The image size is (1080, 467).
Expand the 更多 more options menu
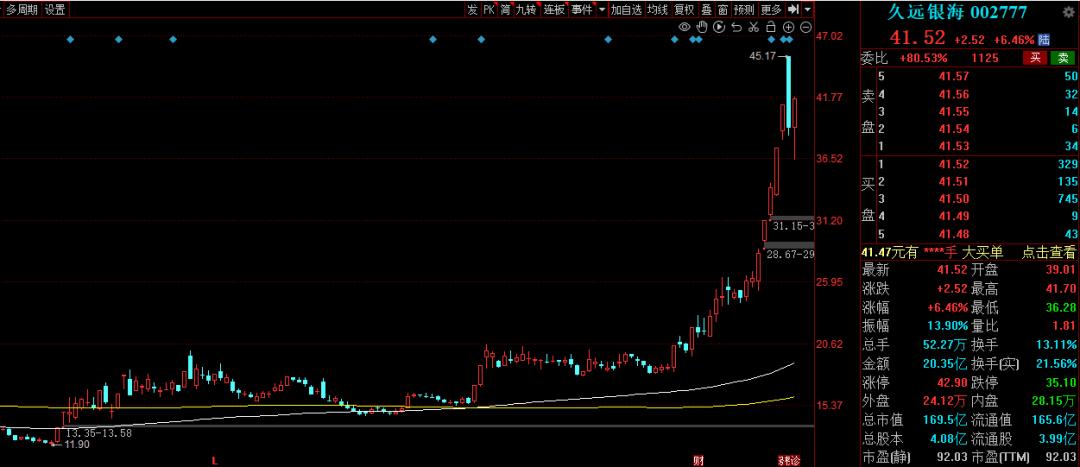pos(770,9)
